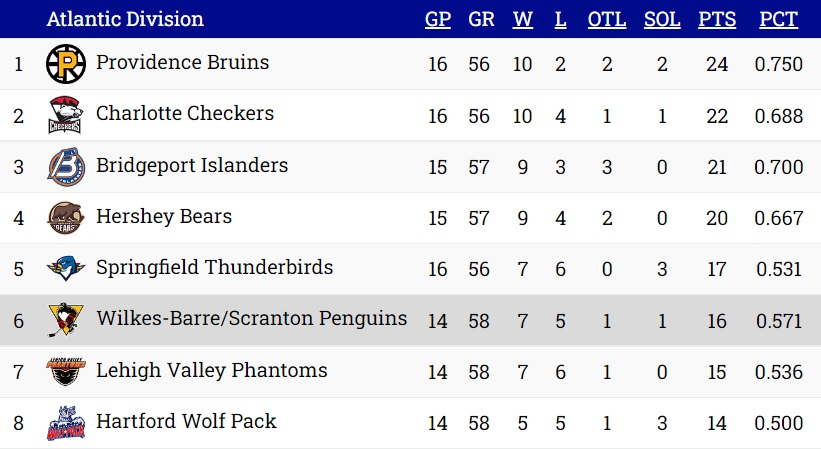Sort standings by GP column

click(438, 19)
